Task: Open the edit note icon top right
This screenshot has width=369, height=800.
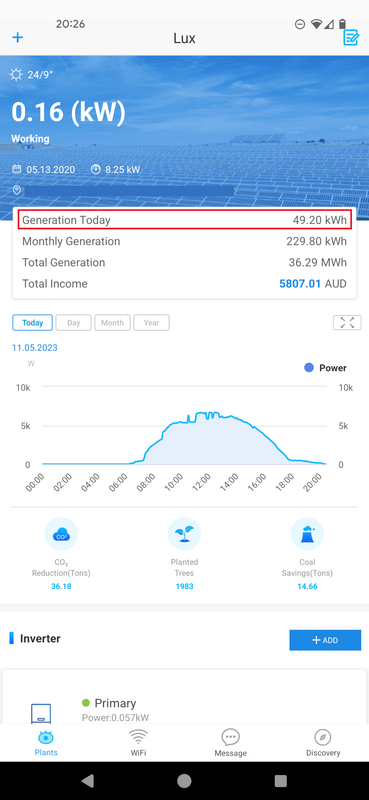Action: pos(351,37)
